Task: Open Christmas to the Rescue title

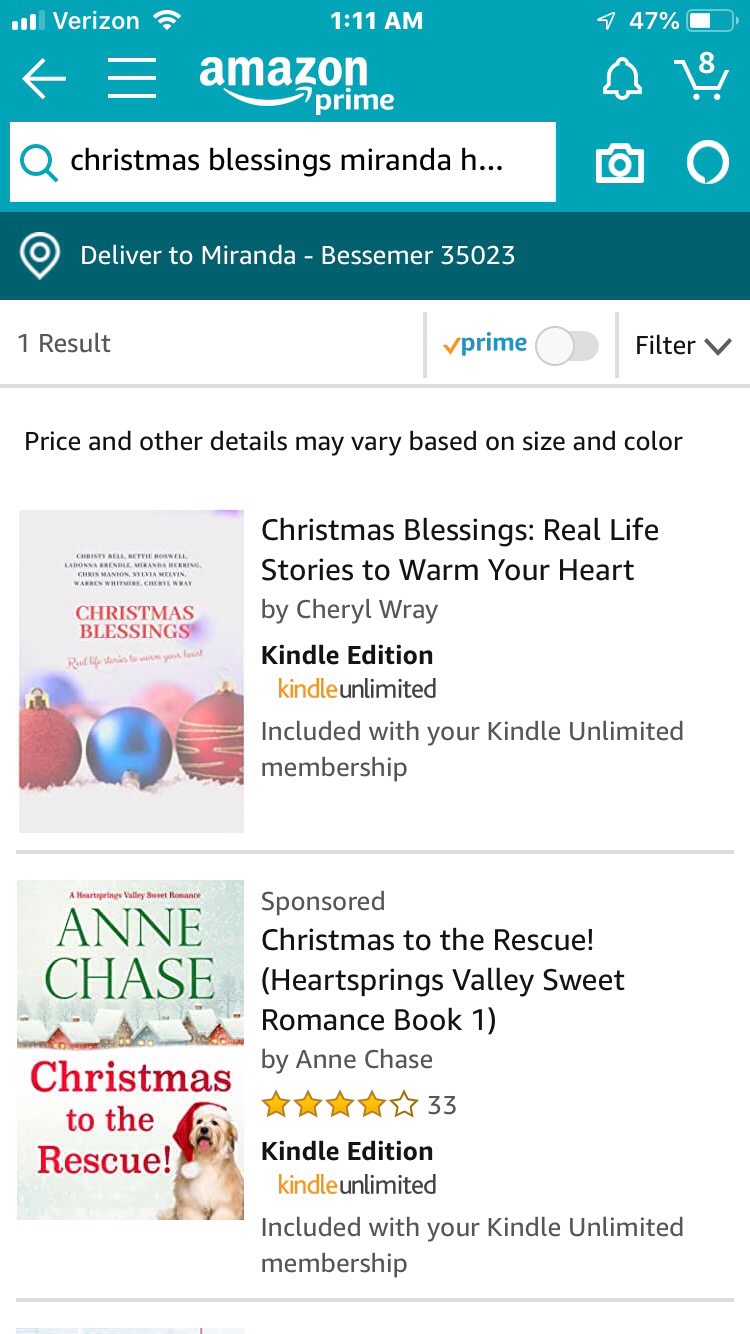Action: point(442,980)
